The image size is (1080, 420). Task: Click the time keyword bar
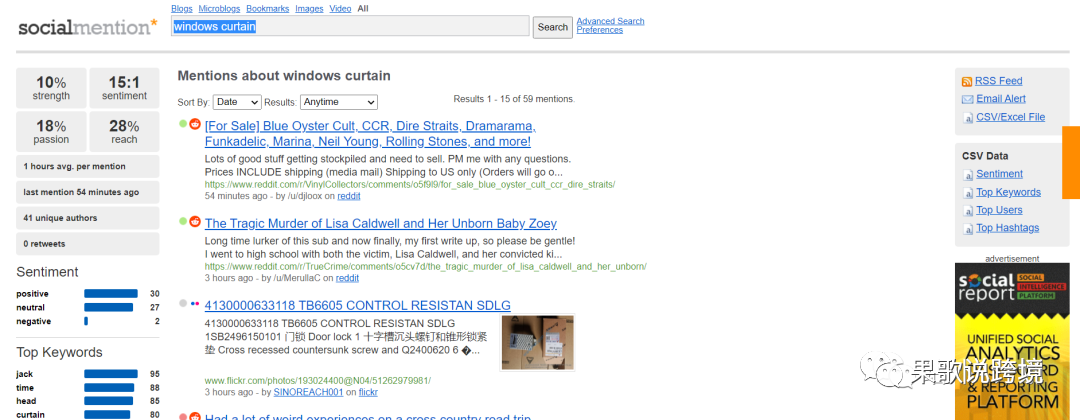pyautogui.click(x=110, y=388)
